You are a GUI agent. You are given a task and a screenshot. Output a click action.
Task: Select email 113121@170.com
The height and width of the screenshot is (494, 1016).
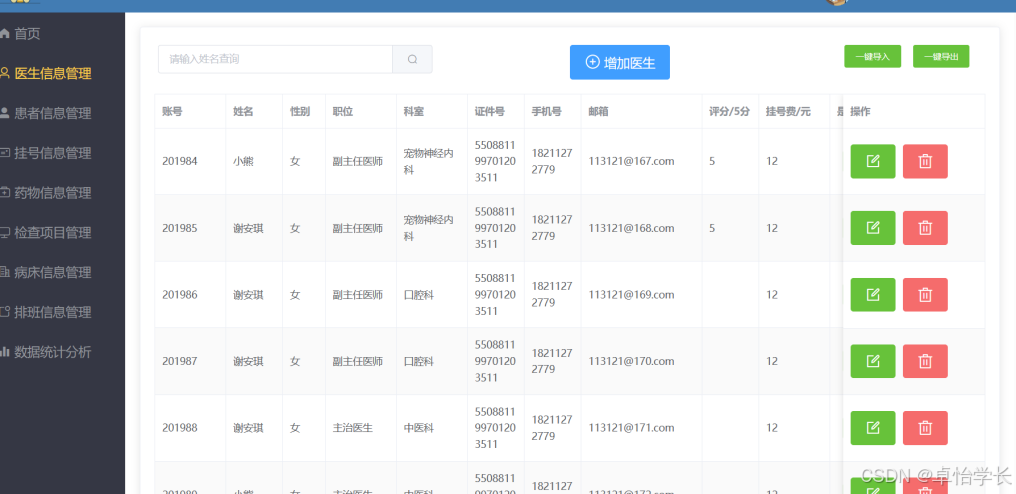(x=631, y=361)
